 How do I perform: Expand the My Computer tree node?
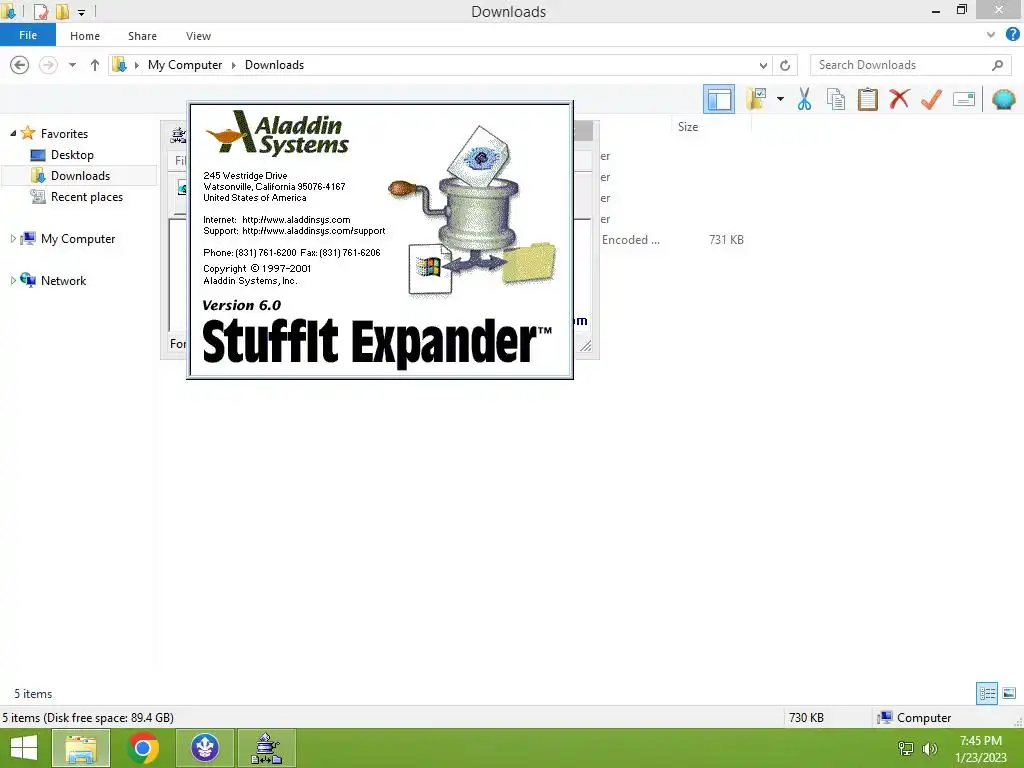pyautogui.click(x=12, y=239)
